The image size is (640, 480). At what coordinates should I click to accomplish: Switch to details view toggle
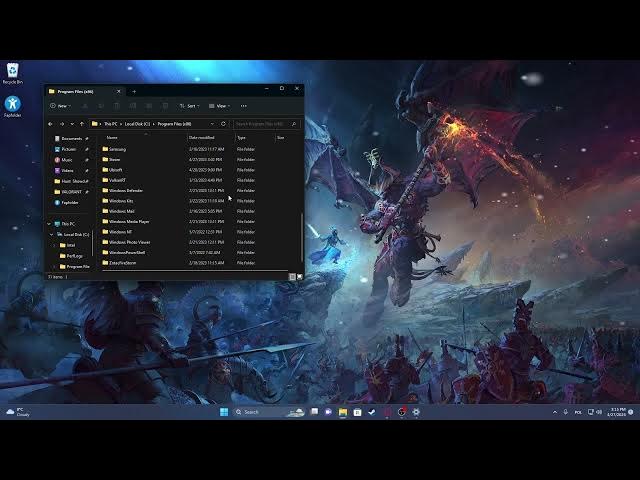click(292, 276)
